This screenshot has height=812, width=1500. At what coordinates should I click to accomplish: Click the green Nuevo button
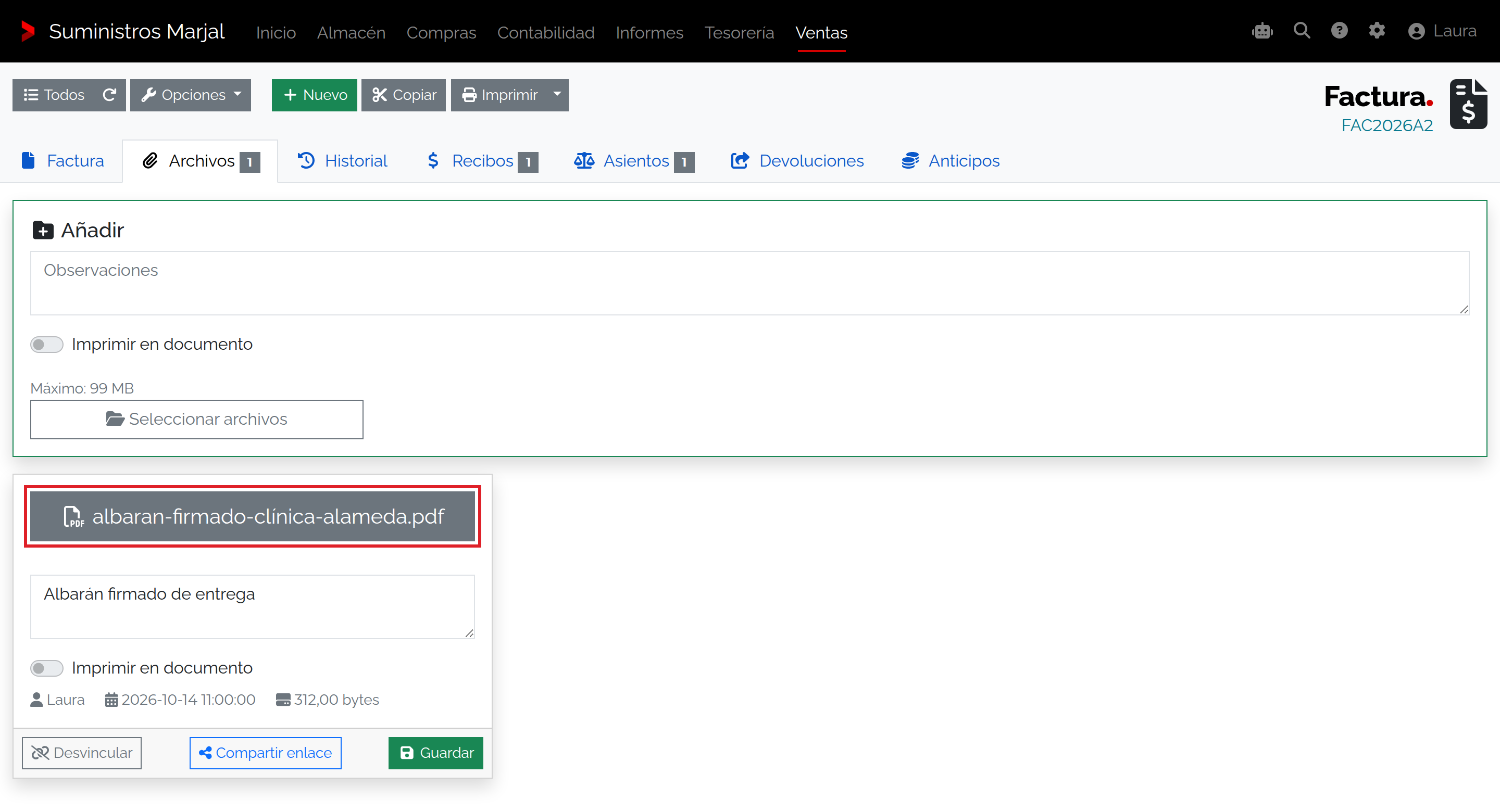315,95
